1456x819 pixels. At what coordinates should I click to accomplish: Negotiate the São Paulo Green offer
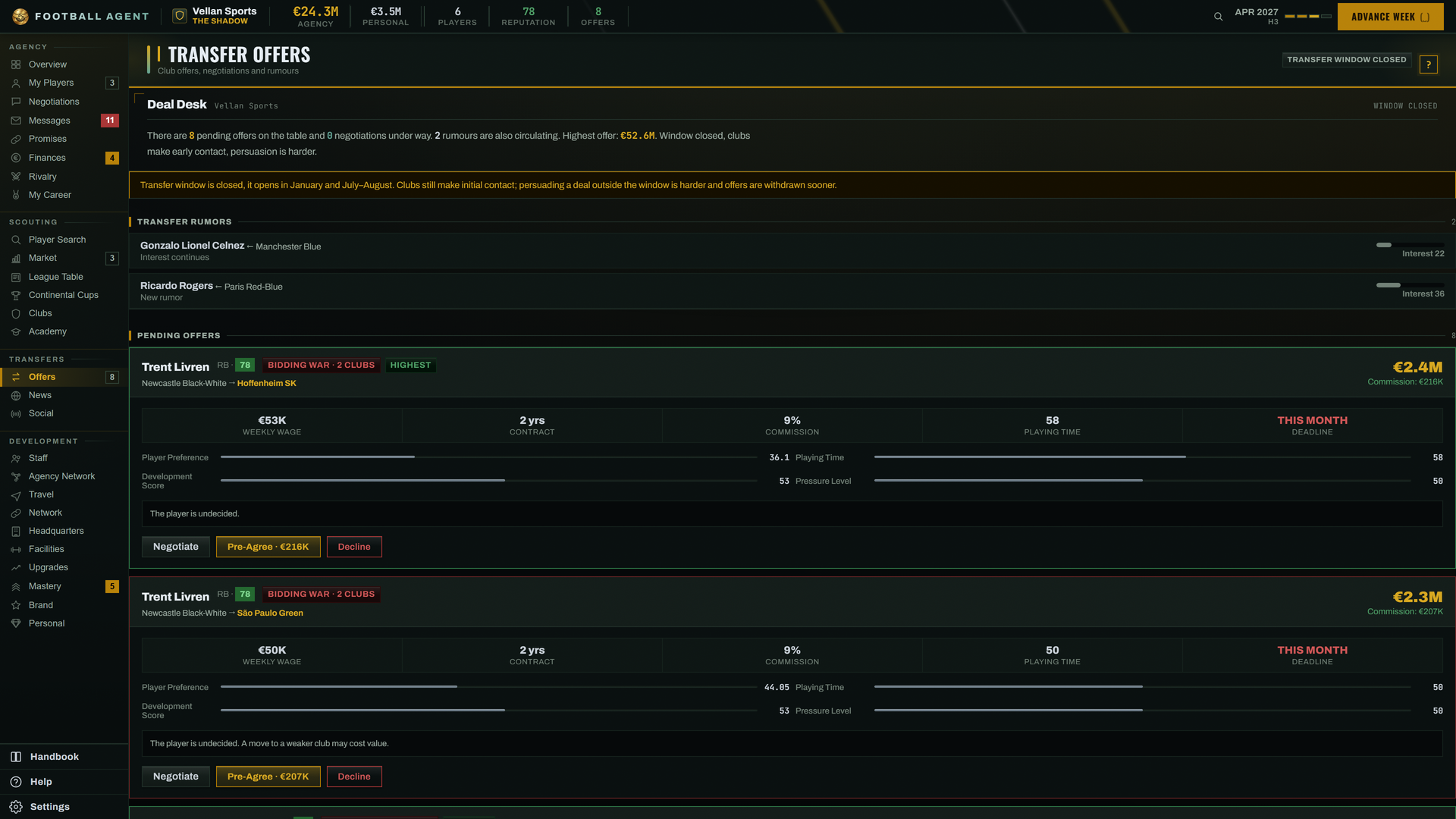point(176,777)
